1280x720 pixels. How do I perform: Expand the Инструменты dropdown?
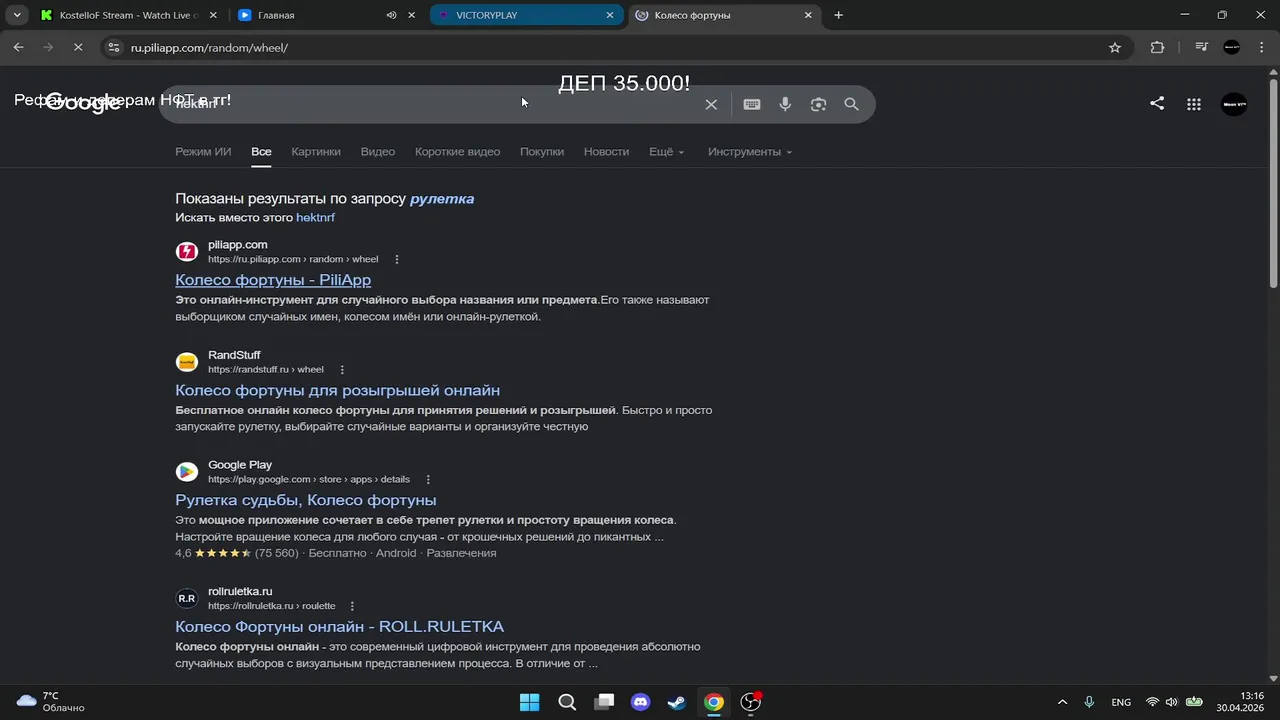point(750,152)
